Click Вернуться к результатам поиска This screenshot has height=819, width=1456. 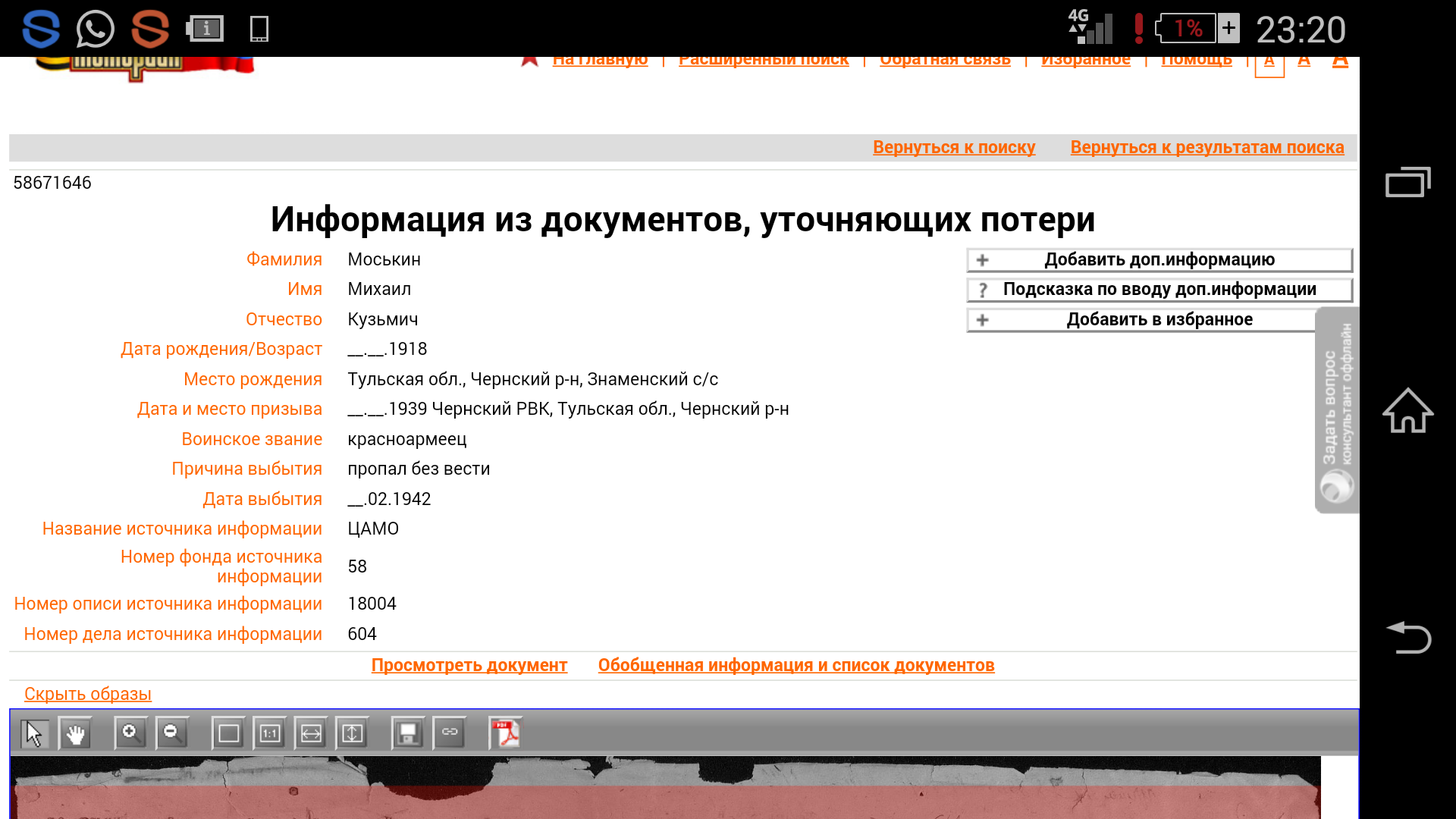coord(1207,148)
